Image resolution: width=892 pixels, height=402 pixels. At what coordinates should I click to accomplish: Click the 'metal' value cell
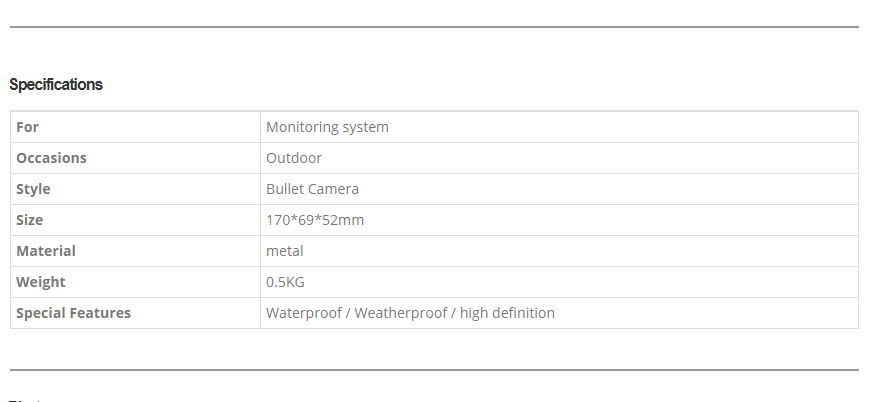285,251
